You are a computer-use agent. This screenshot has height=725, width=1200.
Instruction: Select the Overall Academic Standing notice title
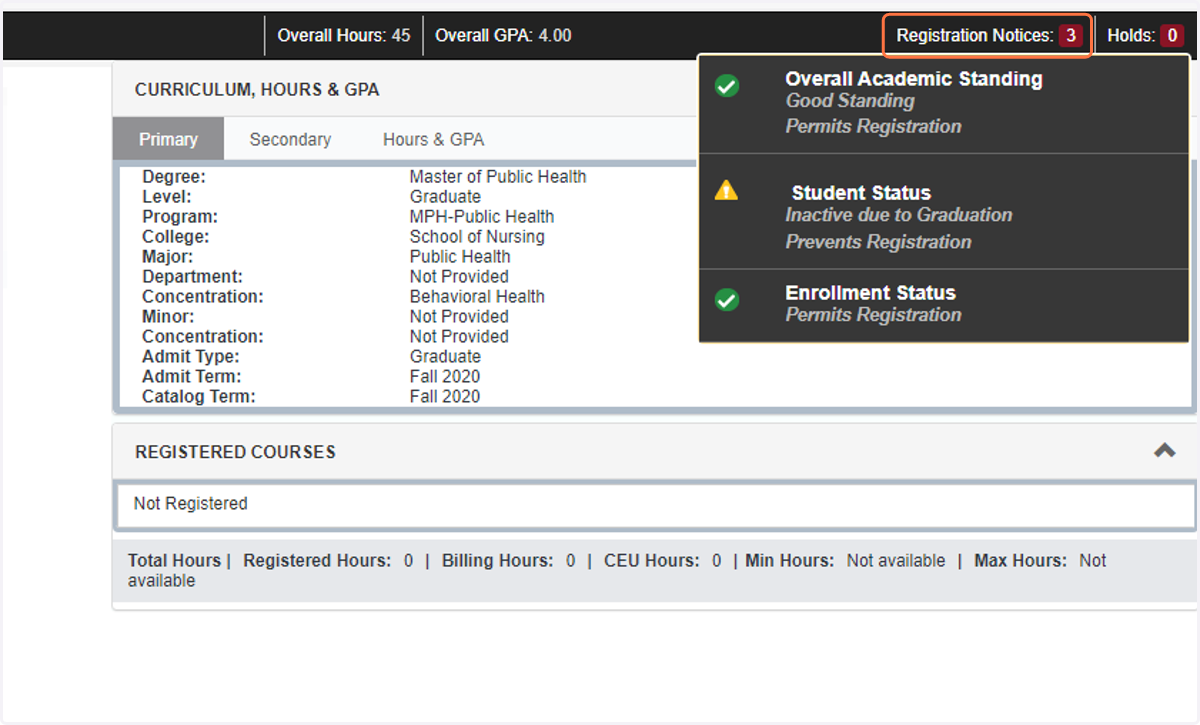(x=914, y=79)
